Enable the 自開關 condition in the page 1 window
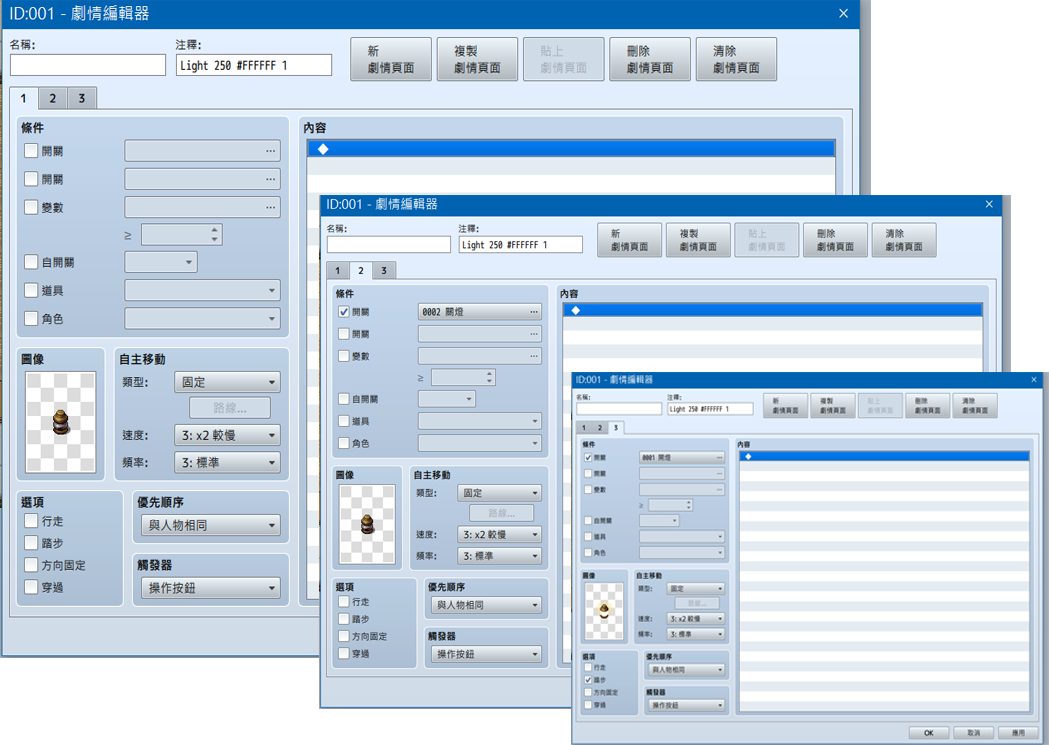Screen dimensions: 1049x745 [x=31, y=261]
